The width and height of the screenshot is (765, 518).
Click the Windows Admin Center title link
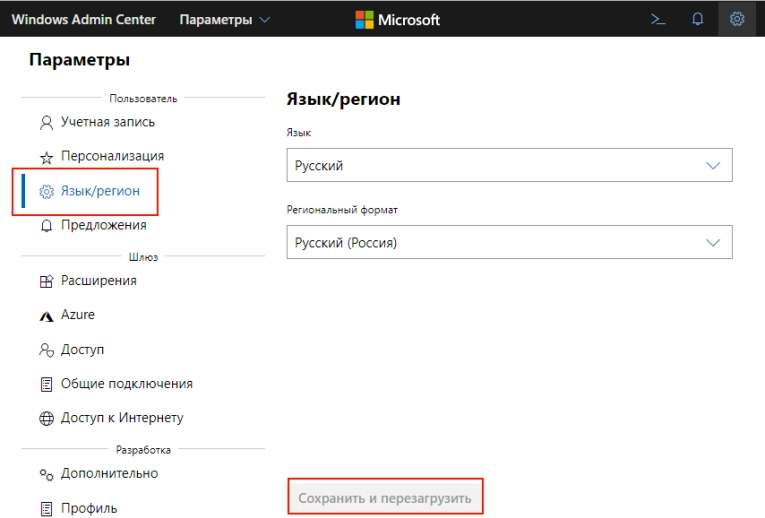(x=83, y=20)
